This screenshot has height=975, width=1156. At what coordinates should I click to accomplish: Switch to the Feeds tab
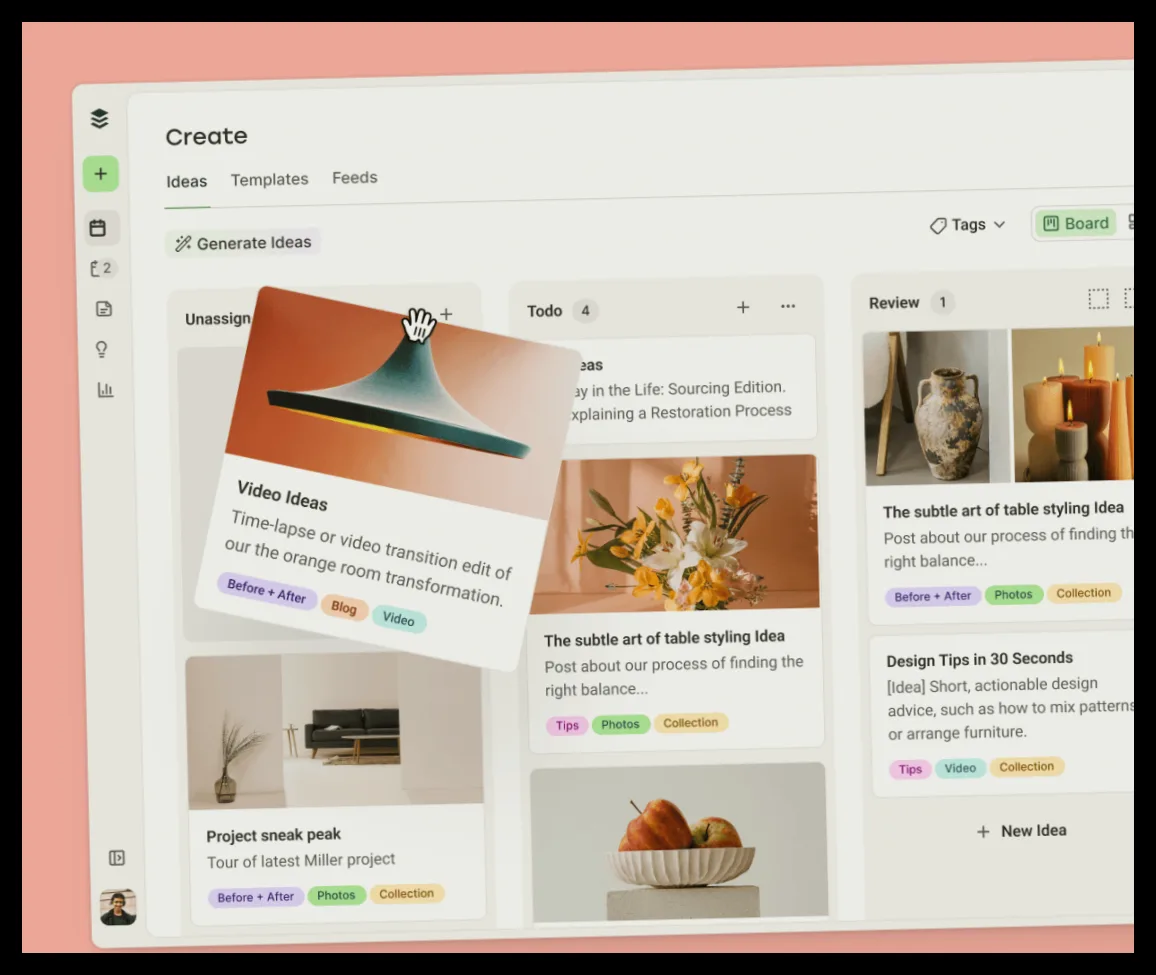(355, 178)
